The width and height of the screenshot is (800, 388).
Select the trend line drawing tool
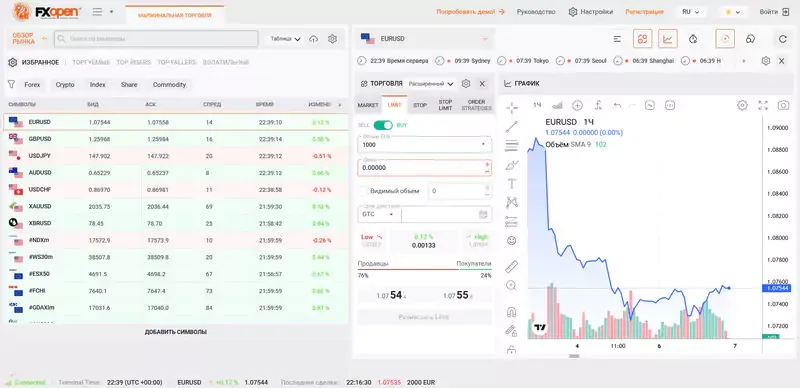coord(511,127)
